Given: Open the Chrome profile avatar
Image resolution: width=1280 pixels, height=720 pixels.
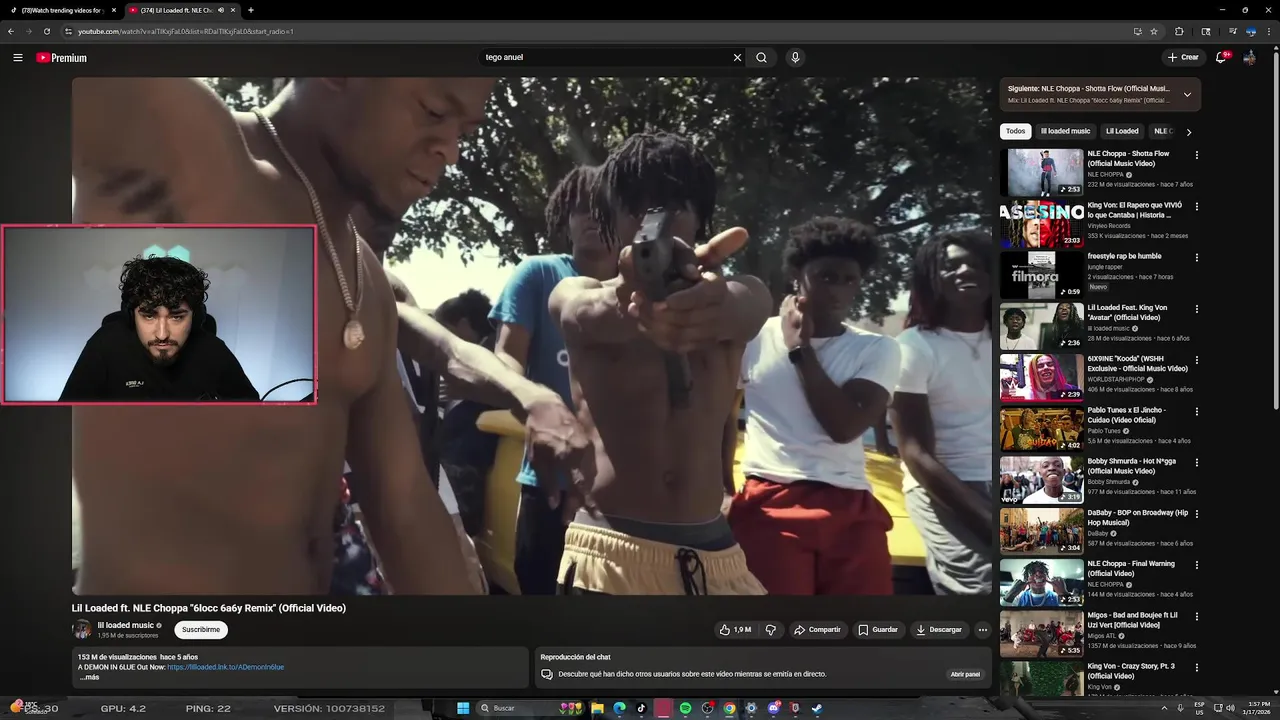Looking at the screenshot, I should click(1251, 31).
